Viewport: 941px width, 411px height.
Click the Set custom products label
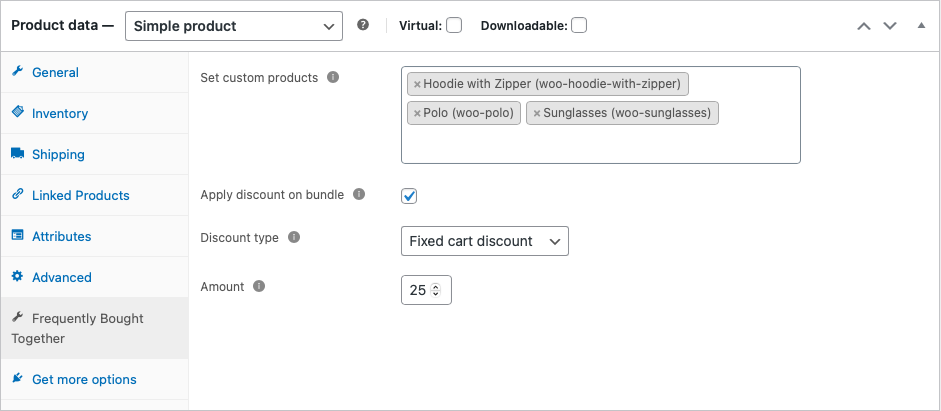click(259, 78)
